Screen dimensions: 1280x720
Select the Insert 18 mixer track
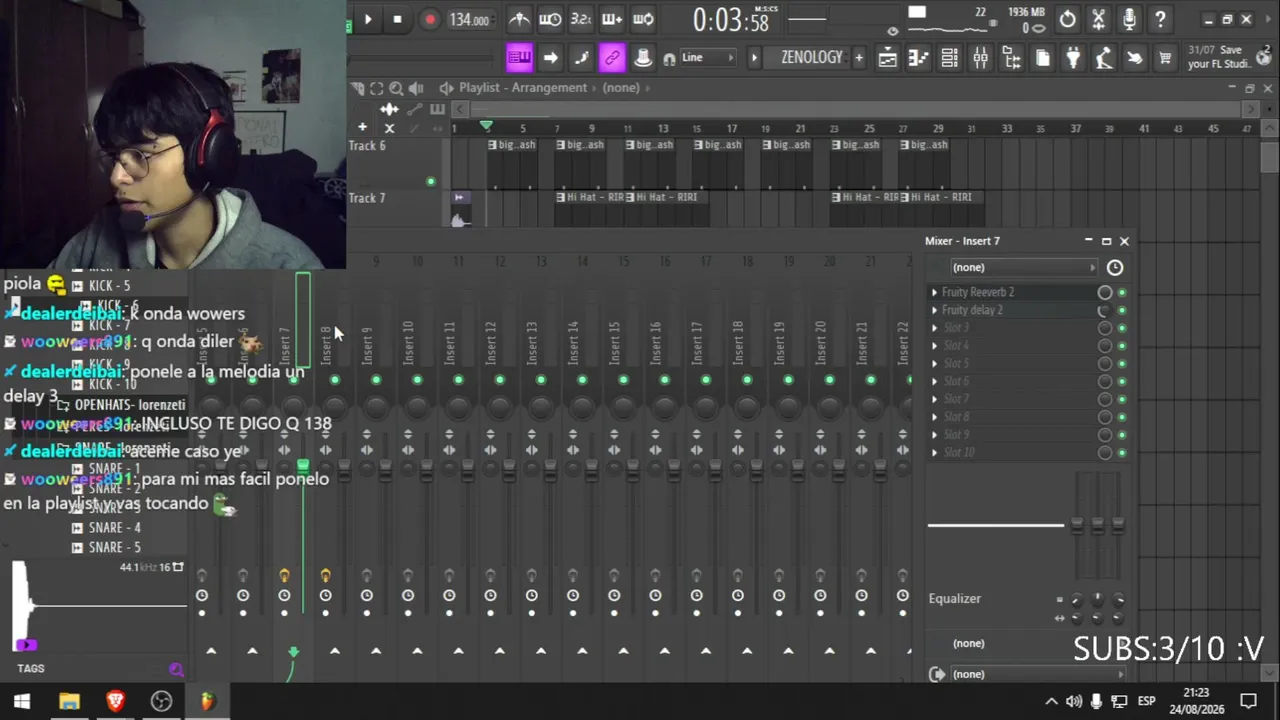point(738,342)
